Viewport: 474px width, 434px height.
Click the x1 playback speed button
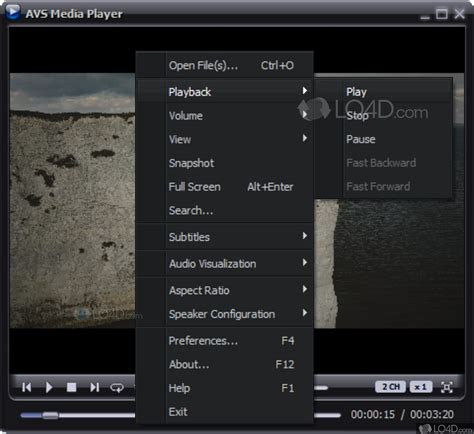(x=421, y=387)
